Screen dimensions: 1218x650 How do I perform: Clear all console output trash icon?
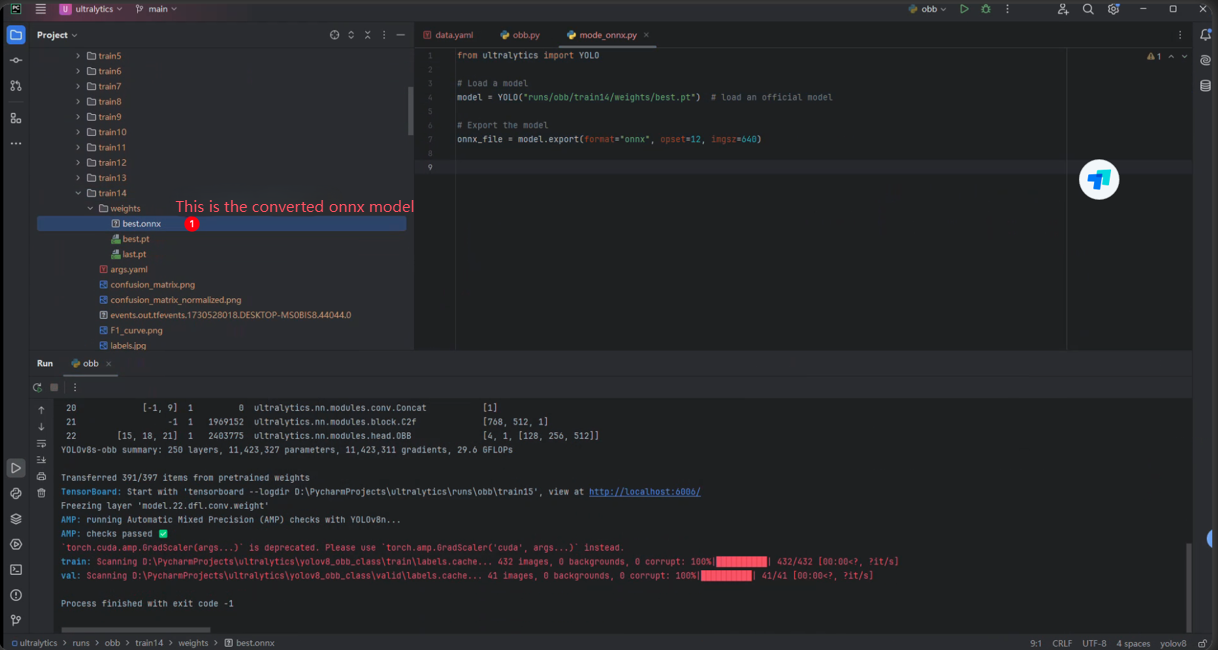tap(41, 493)
